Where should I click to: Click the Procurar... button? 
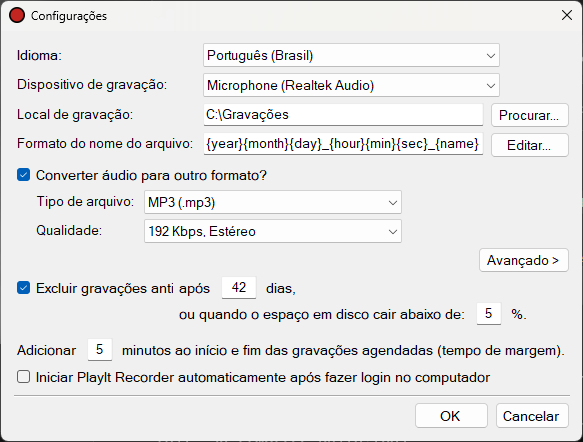click(x=529, y=115)
